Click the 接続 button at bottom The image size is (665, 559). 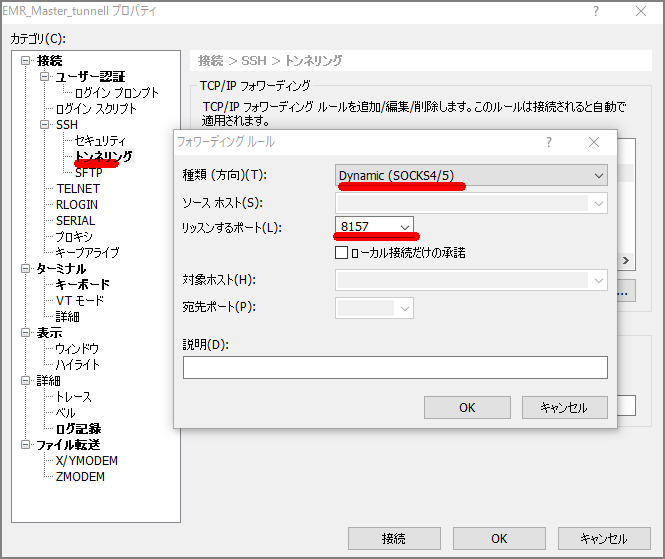pos(394,538)
